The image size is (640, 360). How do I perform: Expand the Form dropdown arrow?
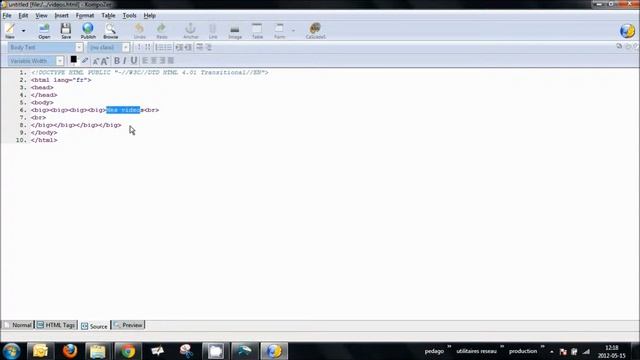tap(293, 31)
